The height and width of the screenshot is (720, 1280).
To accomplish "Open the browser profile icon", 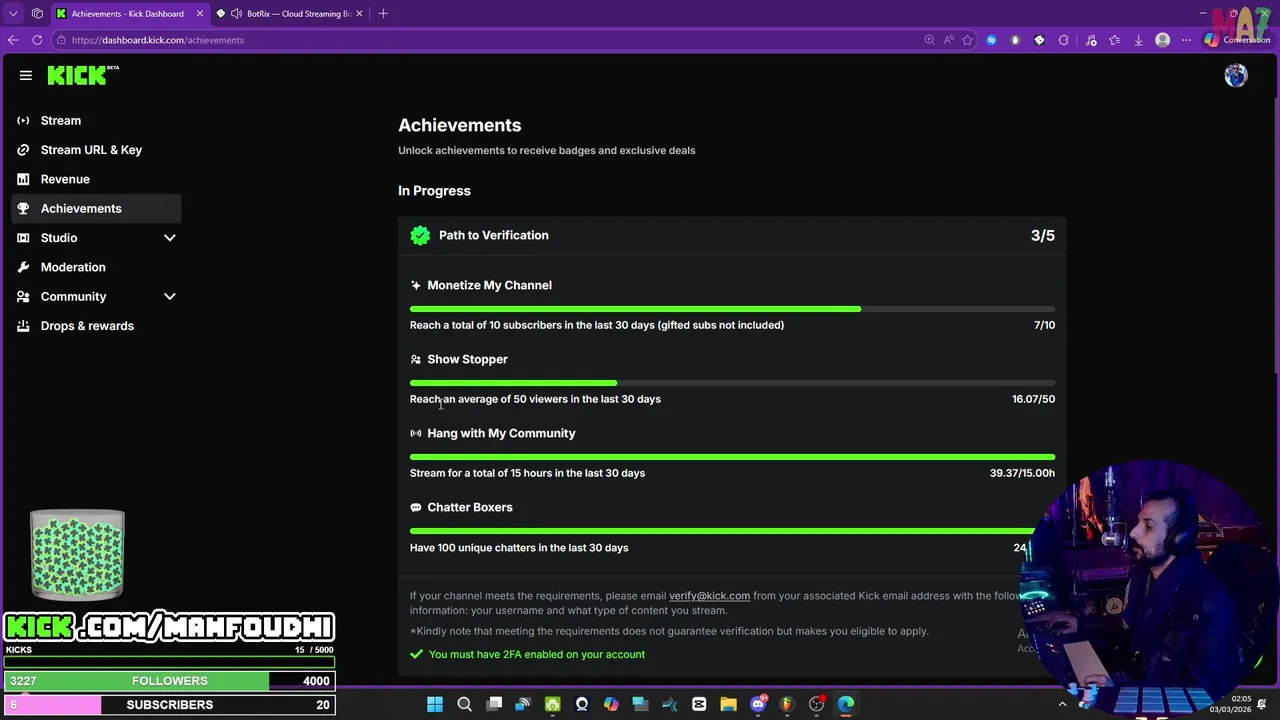I will (x=1162, y=40).
